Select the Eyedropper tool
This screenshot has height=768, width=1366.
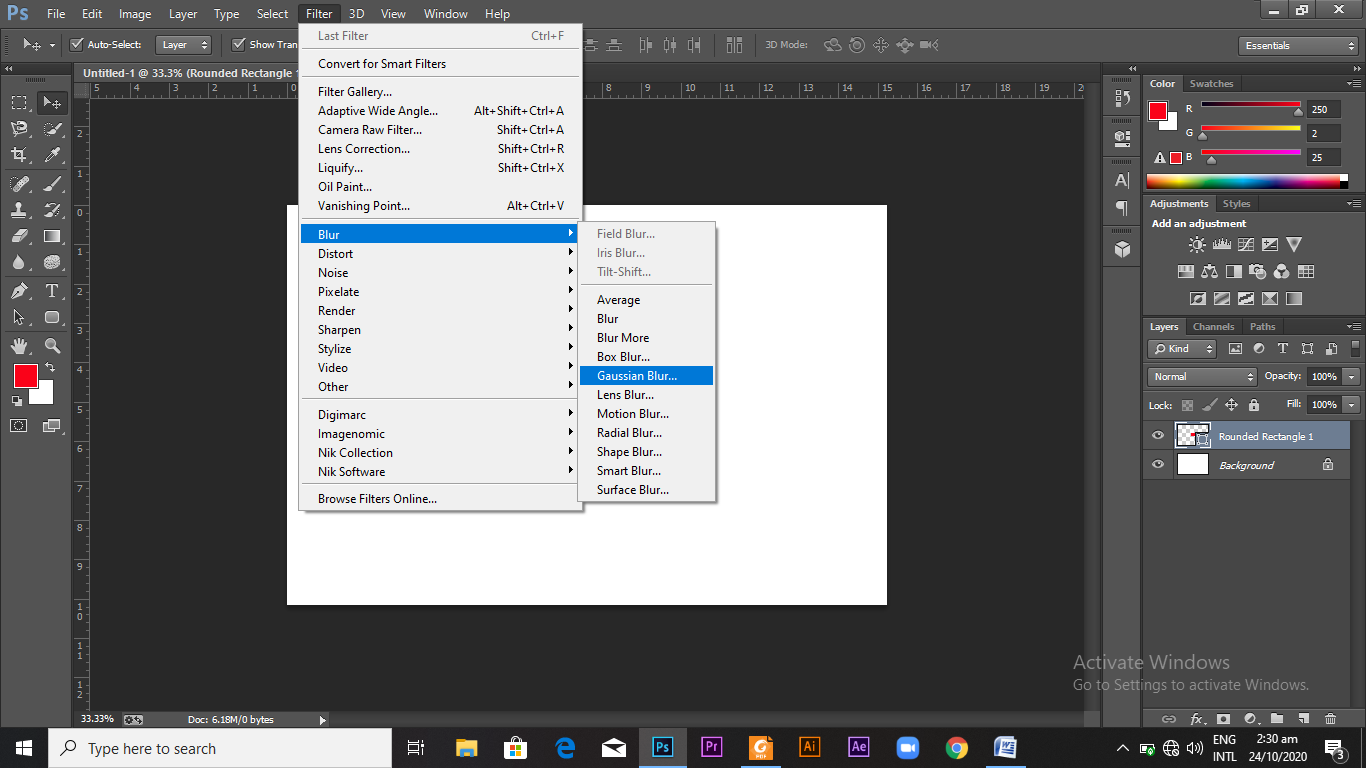(52, 155)
